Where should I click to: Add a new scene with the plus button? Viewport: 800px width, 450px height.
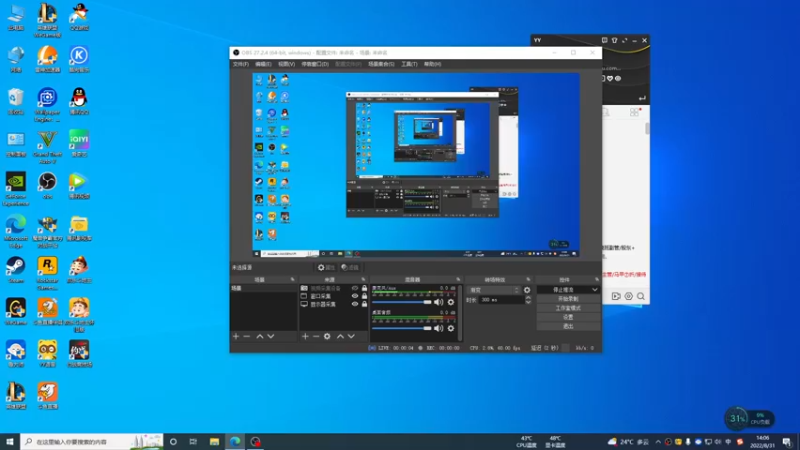236,336
